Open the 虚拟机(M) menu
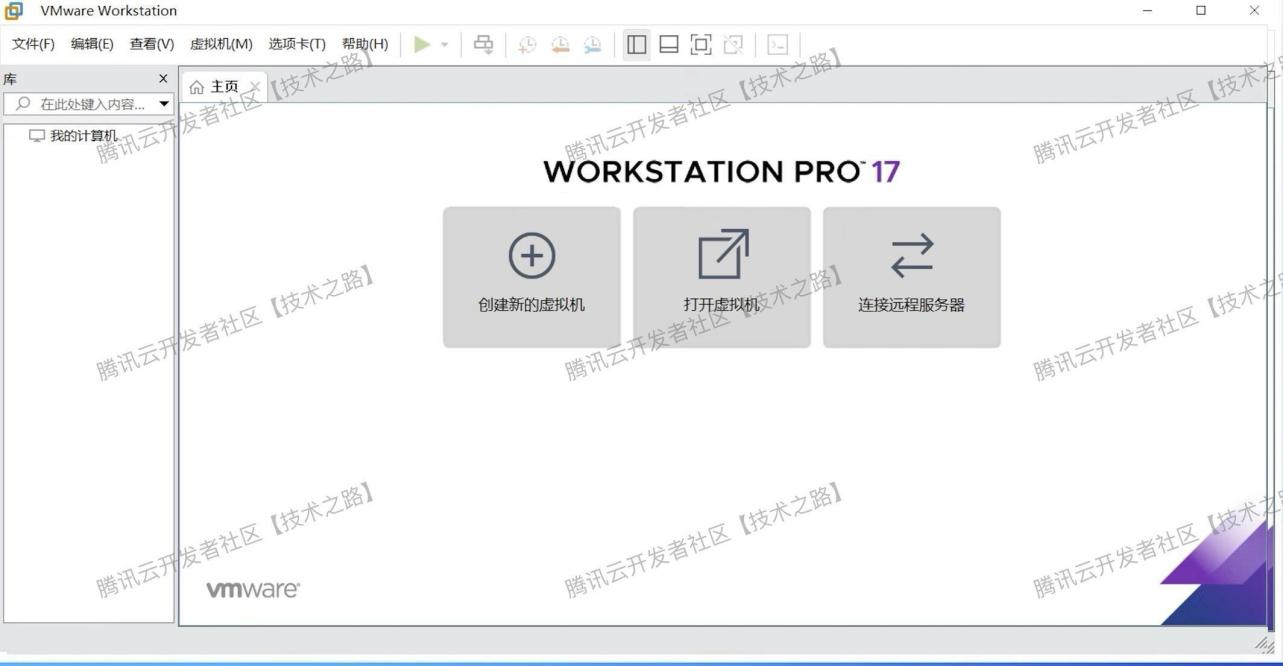The image size is (1283, 666). pos(220,44)
